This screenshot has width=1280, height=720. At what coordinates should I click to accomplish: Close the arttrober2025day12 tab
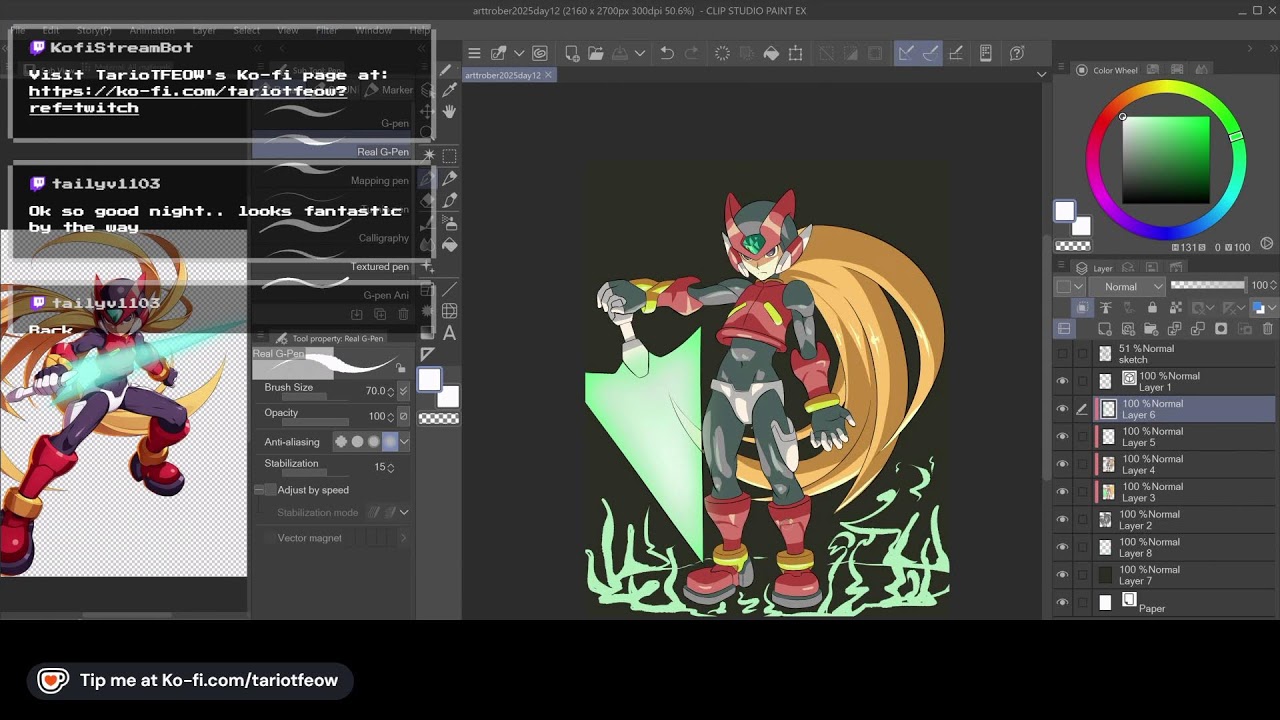[549, 75]
